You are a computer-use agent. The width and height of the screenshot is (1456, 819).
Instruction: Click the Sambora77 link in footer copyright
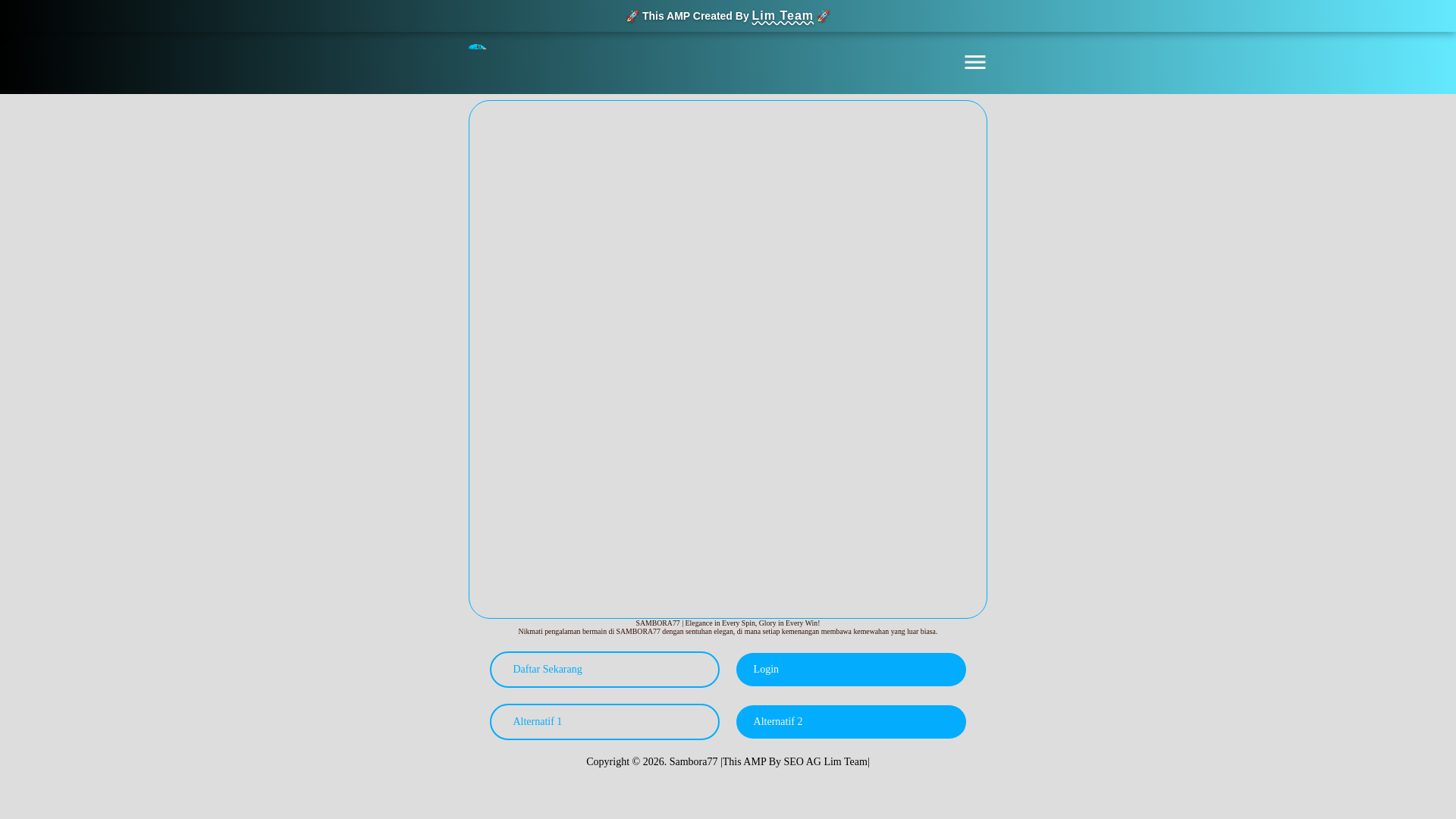[693, 762]
